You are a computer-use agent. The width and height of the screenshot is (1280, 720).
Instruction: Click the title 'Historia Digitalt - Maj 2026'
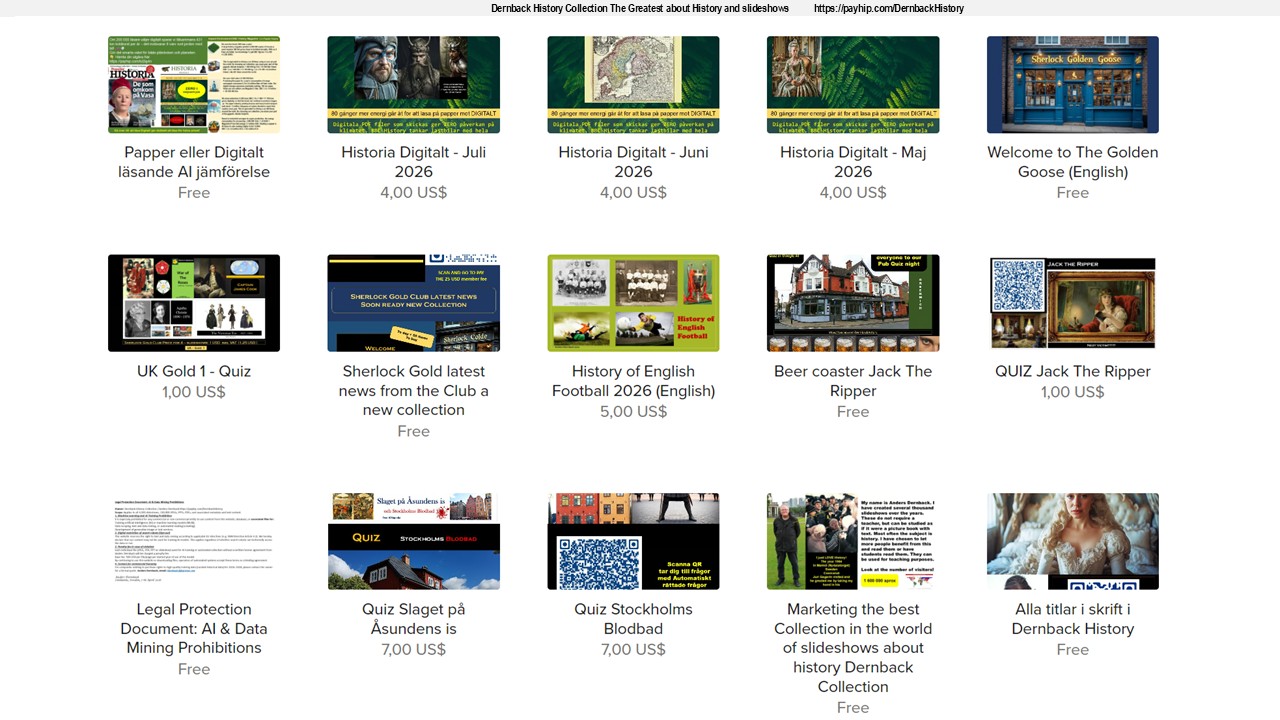[853, 162]
